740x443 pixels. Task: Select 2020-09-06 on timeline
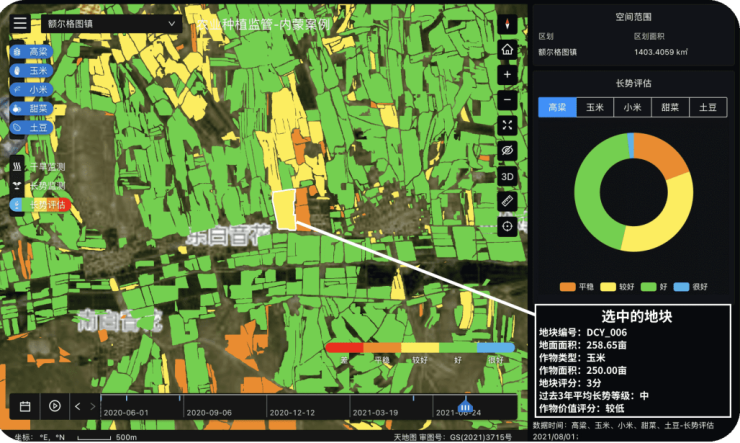pos(209,412)
